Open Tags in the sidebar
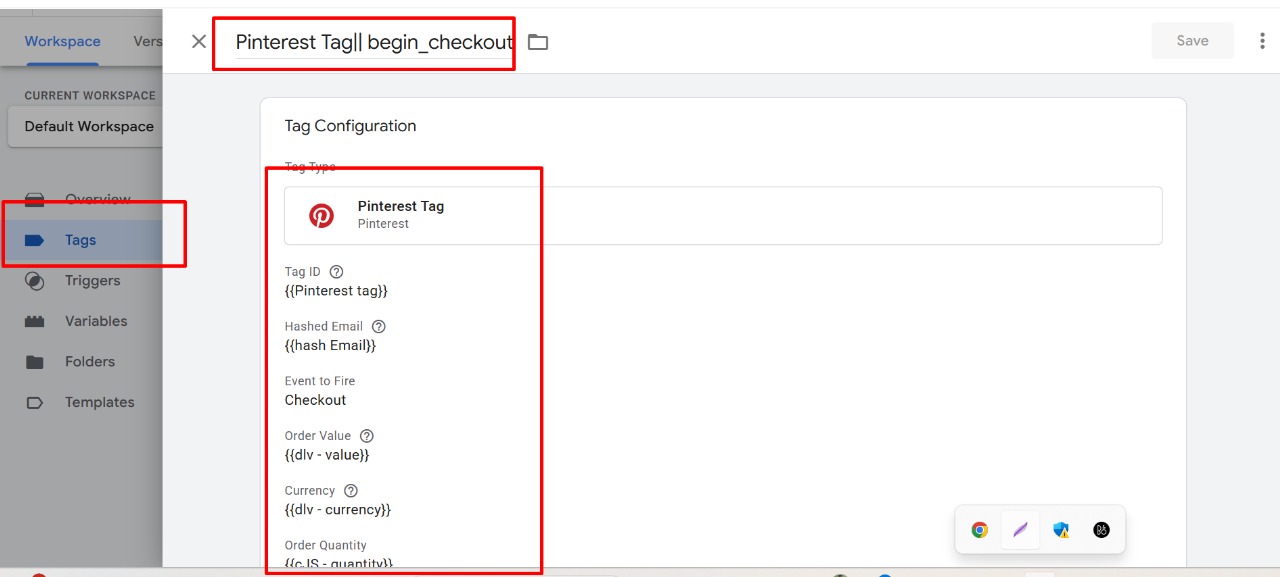 [x=81, y=240]
